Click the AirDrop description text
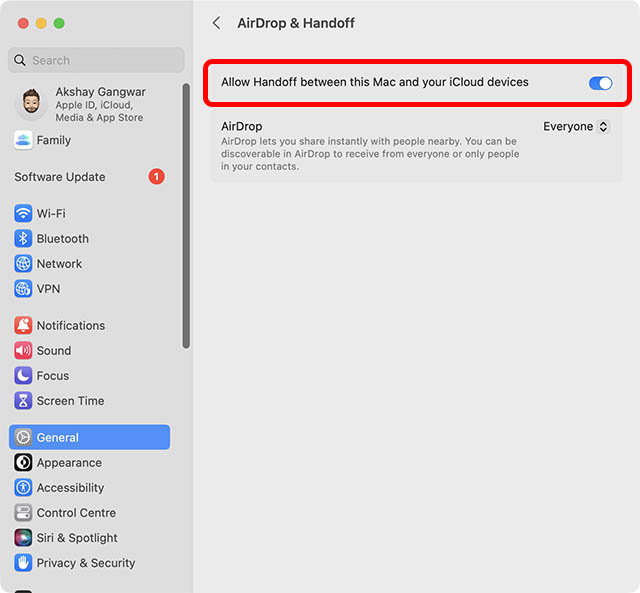Viewport: 640px width, 593px height. tap(370, 154)
